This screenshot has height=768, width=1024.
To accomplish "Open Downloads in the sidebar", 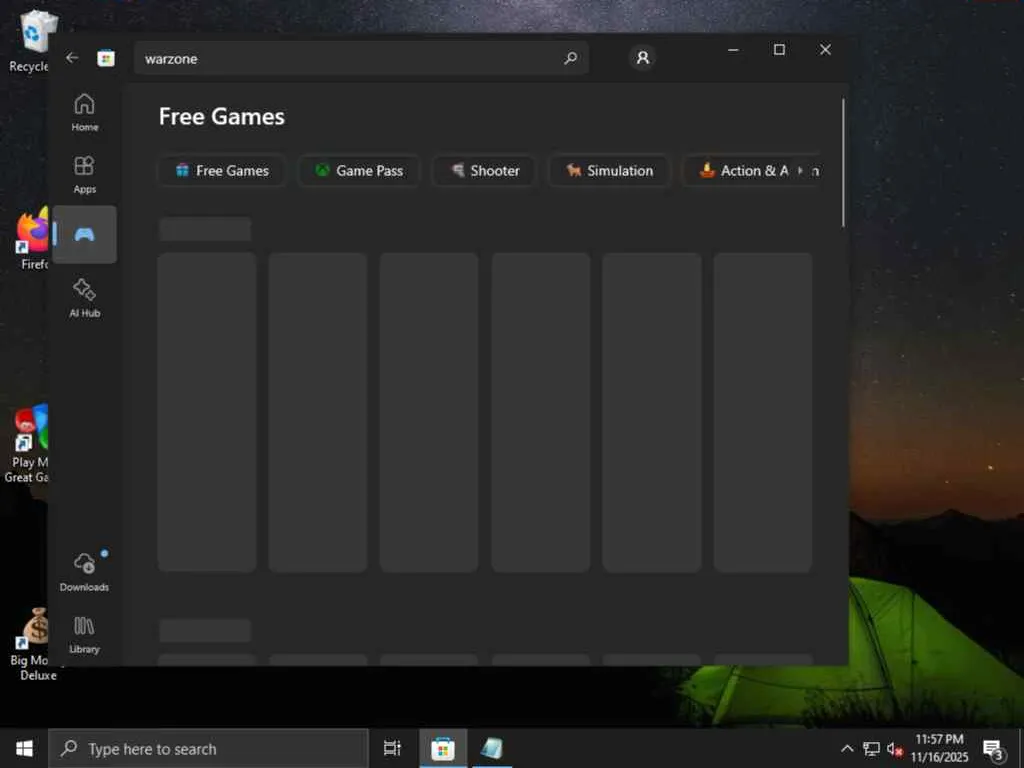I will [85, 572].
